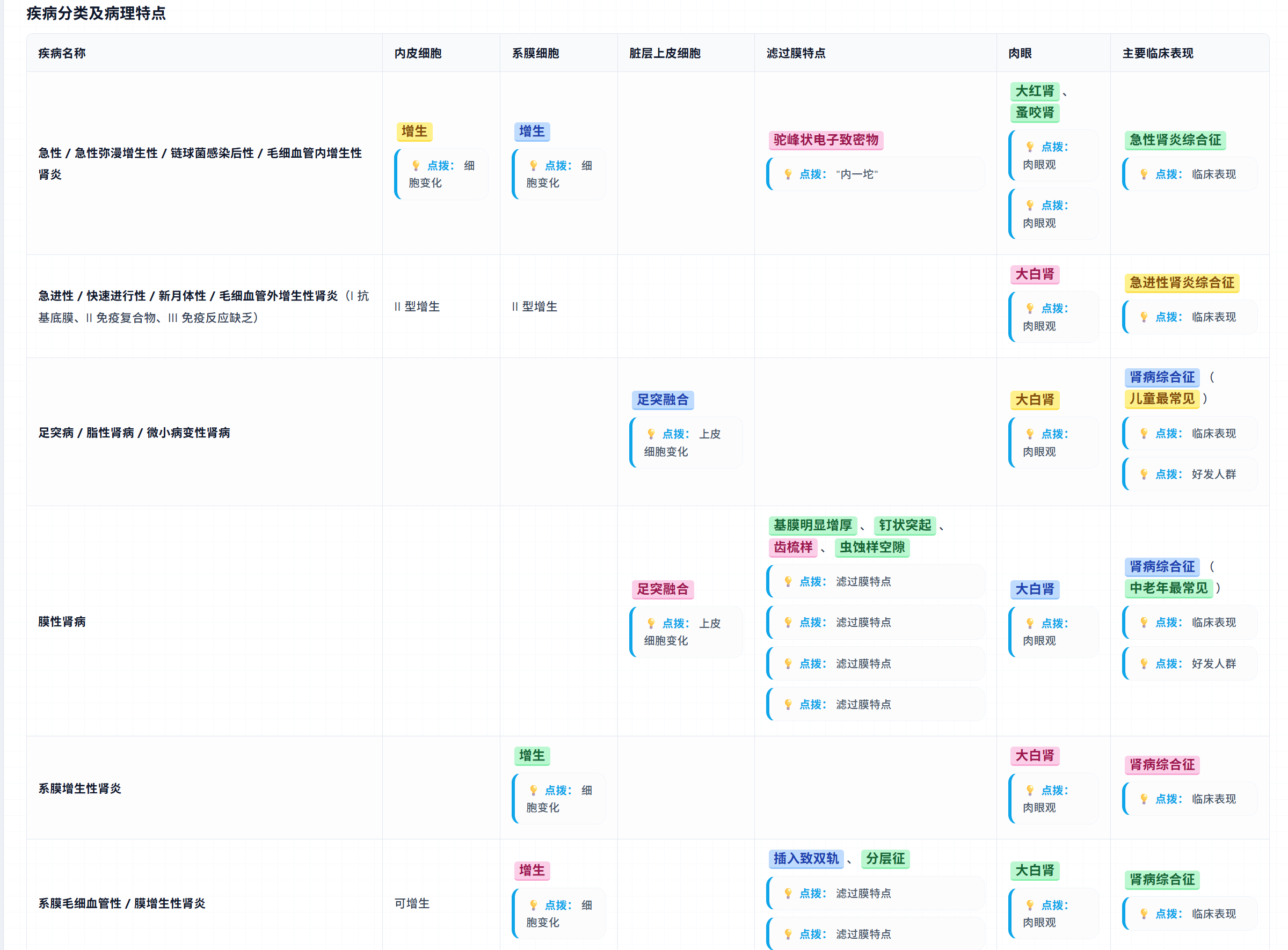Click pink 大白肾 in 系膜增生性肾炎 row
Image resolution: width=1288 pixels, height=950 pixels.
tap(1034, 756)
